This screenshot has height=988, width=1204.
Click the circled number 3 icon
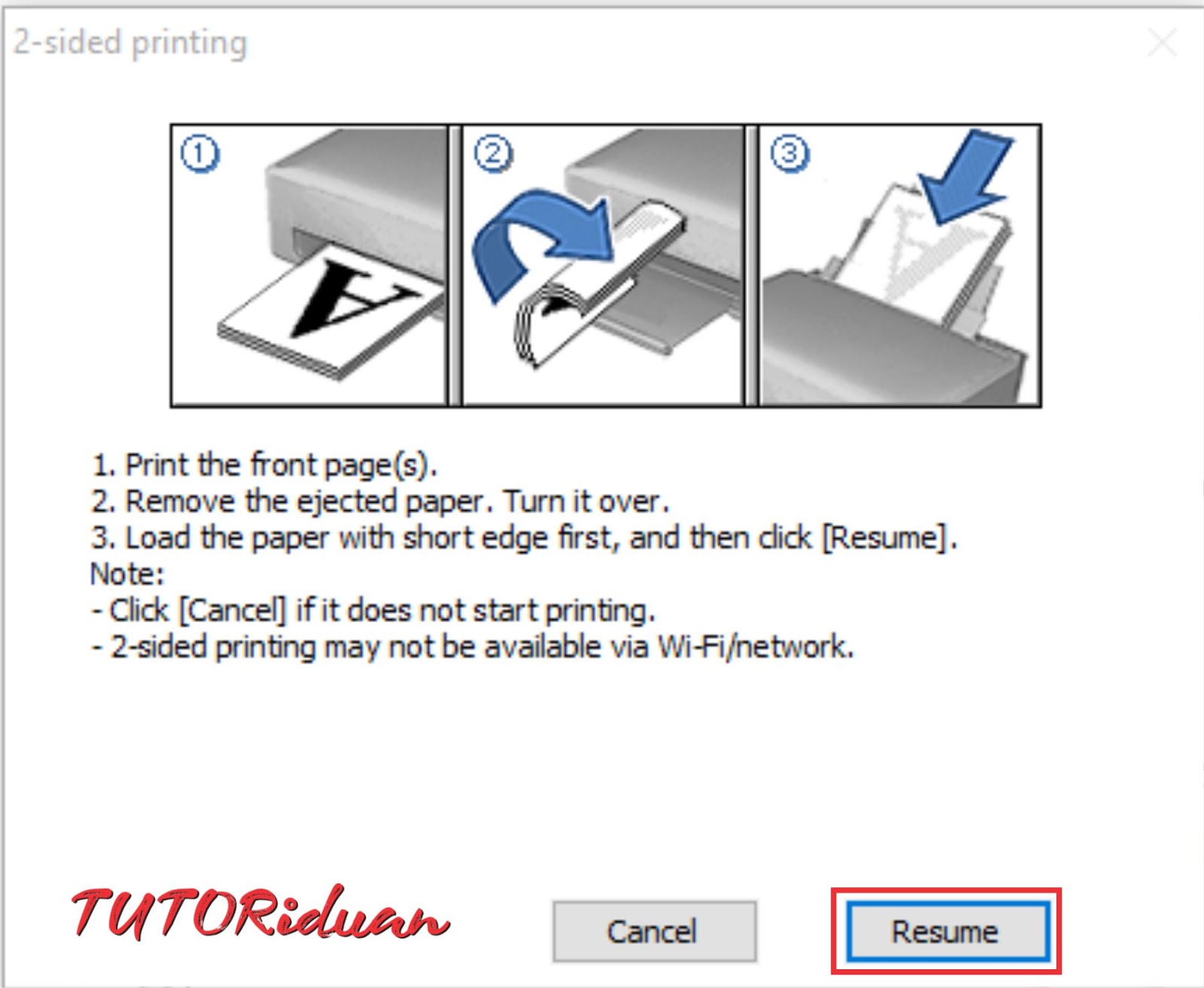(789, 154)
